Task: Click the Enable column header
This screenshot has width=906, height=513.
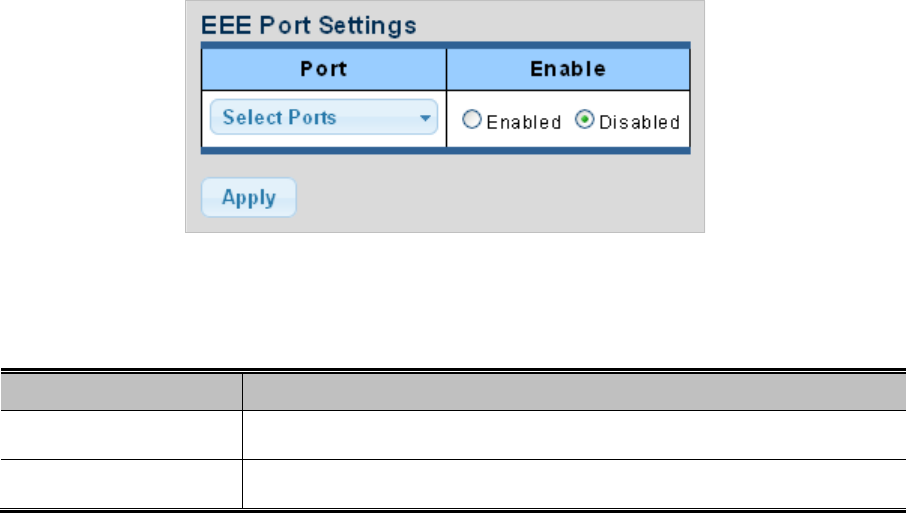Action: tap(567, 70)
